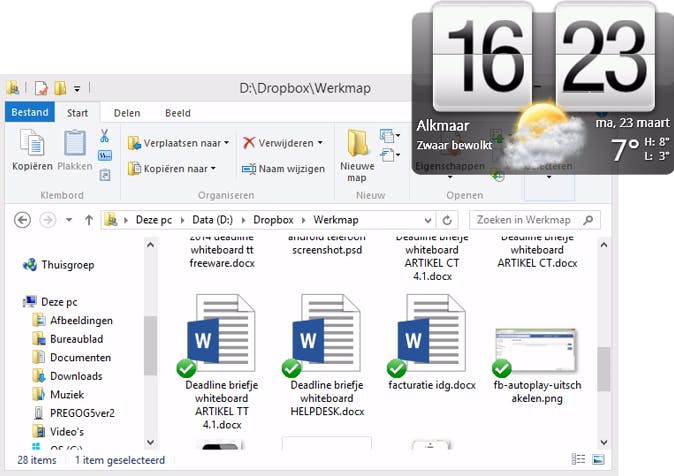Select 2014 deadline whiteboard tt freeware.docx name
The image size is (674, 476).
tap(222, 250)
